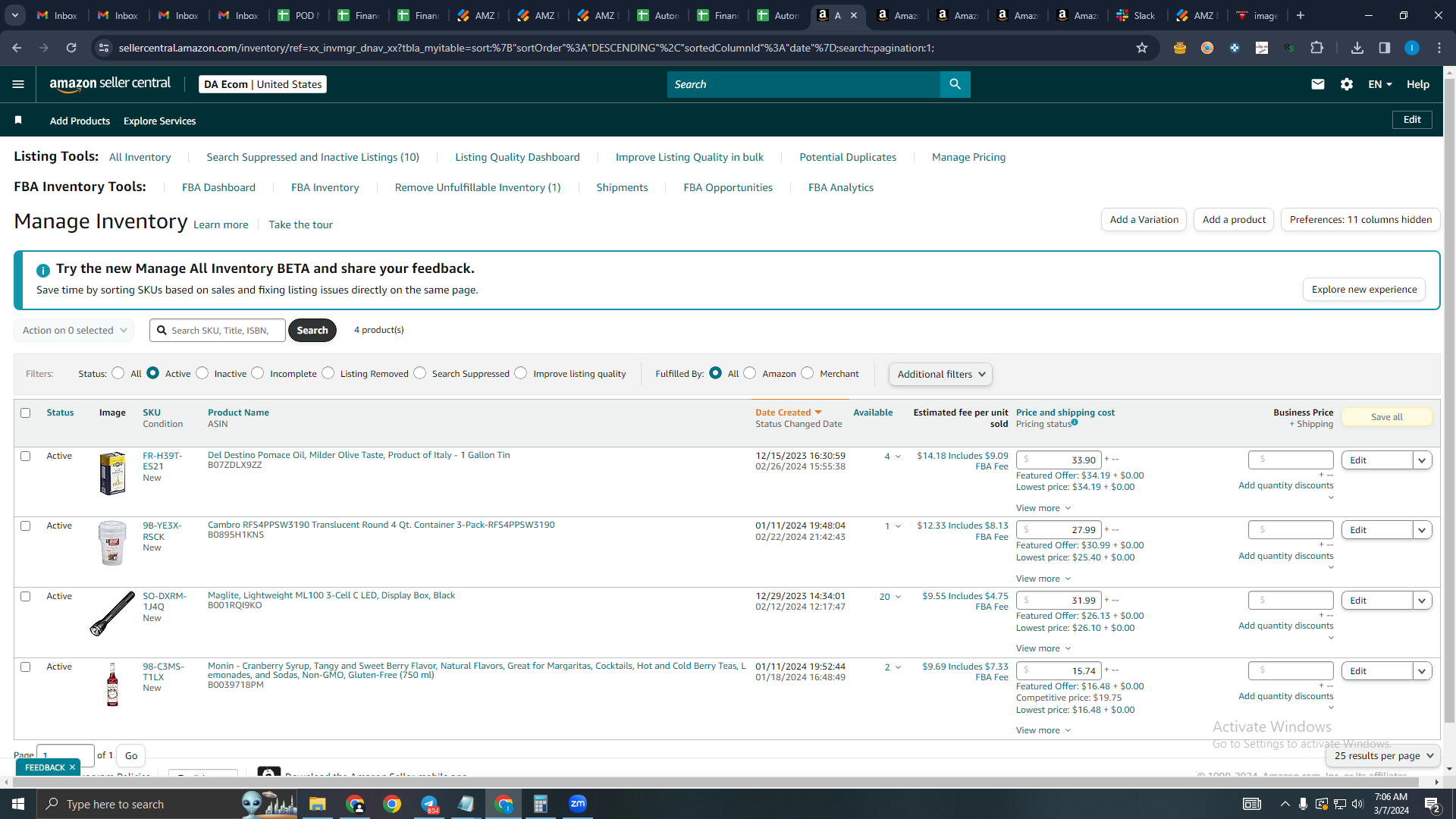Switch to the Slack browser tab
Screen dimensions: 1456x819
[1136, 15]
